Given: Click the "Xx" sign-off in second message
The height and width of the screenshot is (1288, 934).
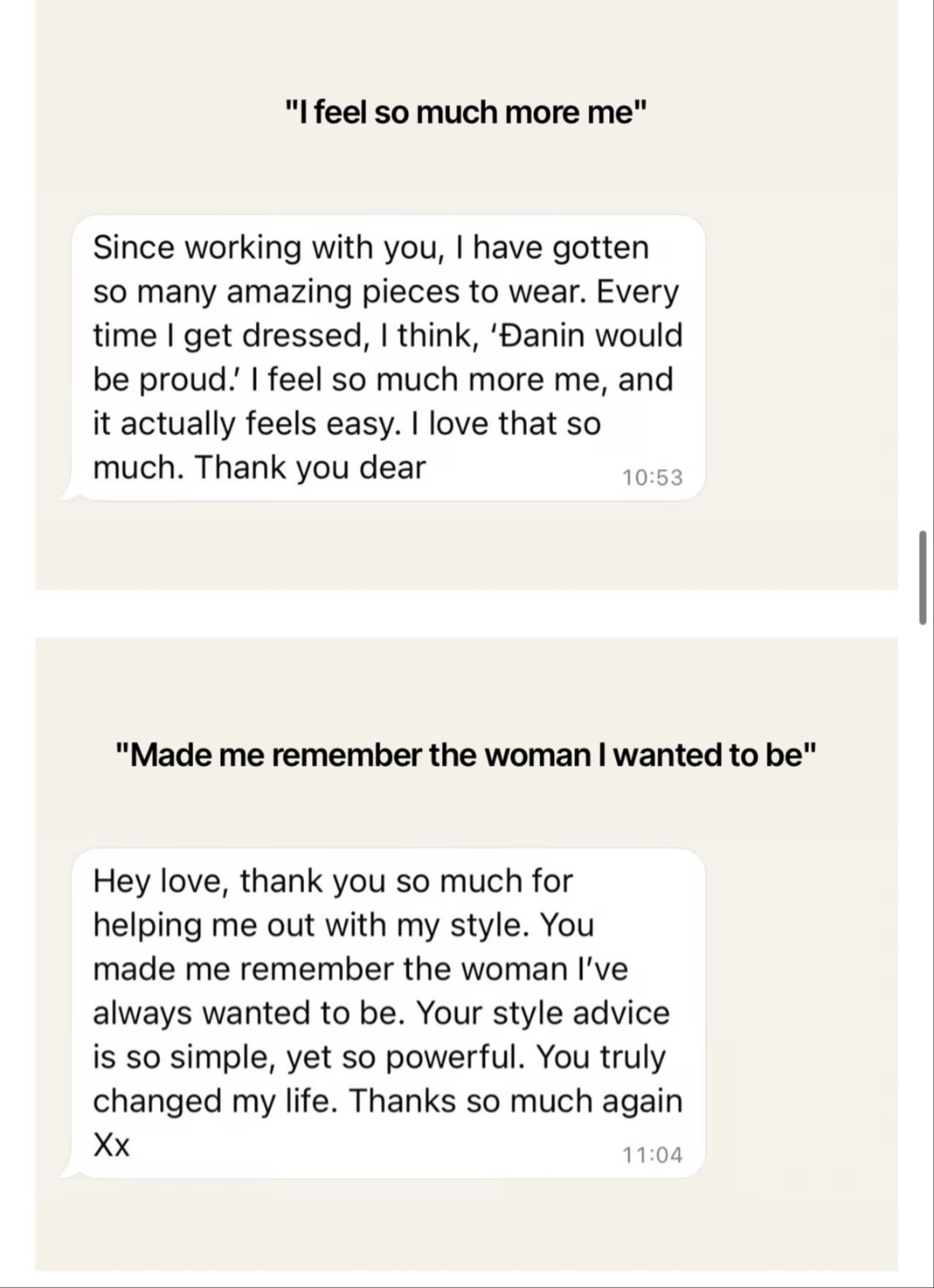Looking at the screenshot, I should tap(112, 1146).
